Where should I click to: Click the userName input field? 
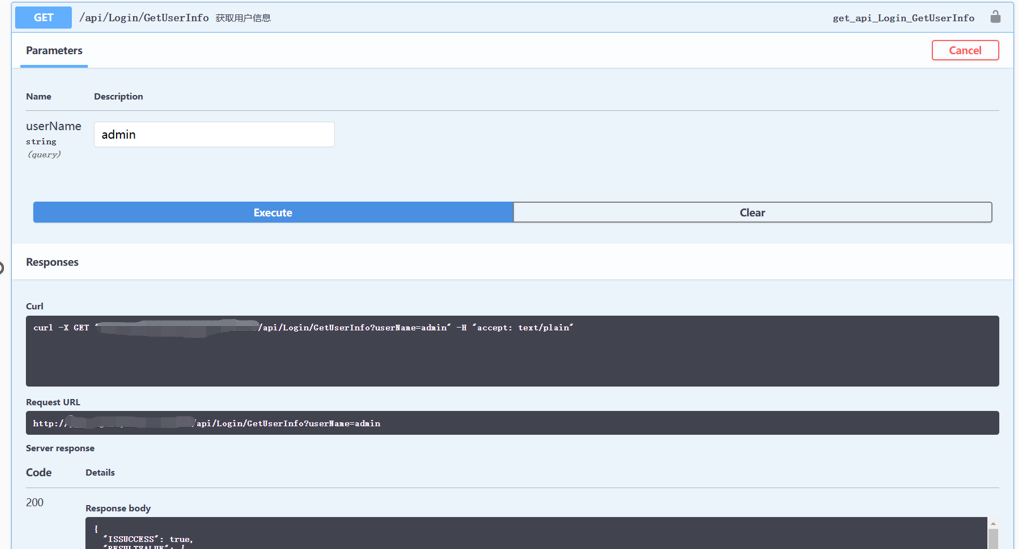(214, 134)
